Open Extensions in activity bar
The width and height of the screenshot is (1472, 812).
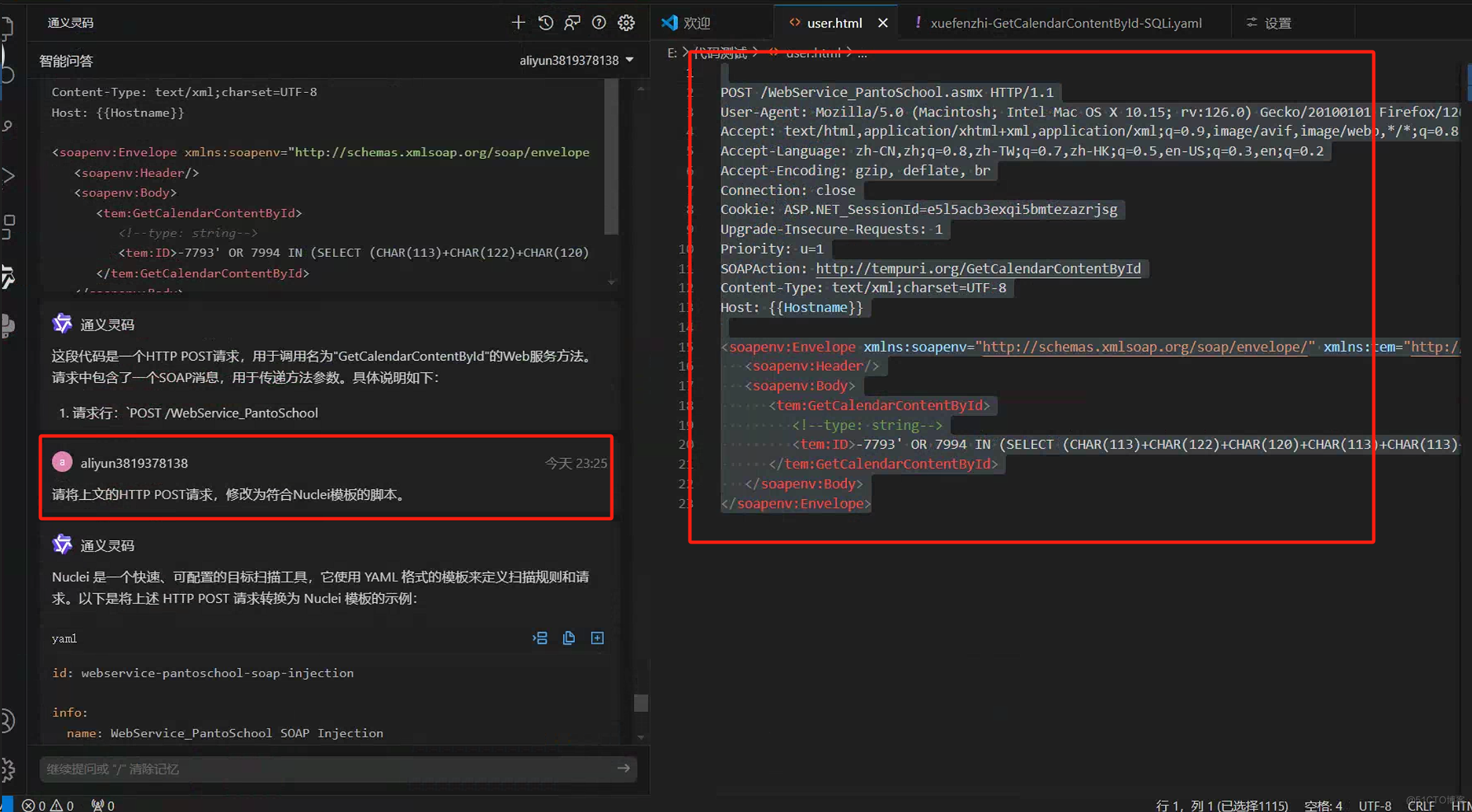coord(7,227)
